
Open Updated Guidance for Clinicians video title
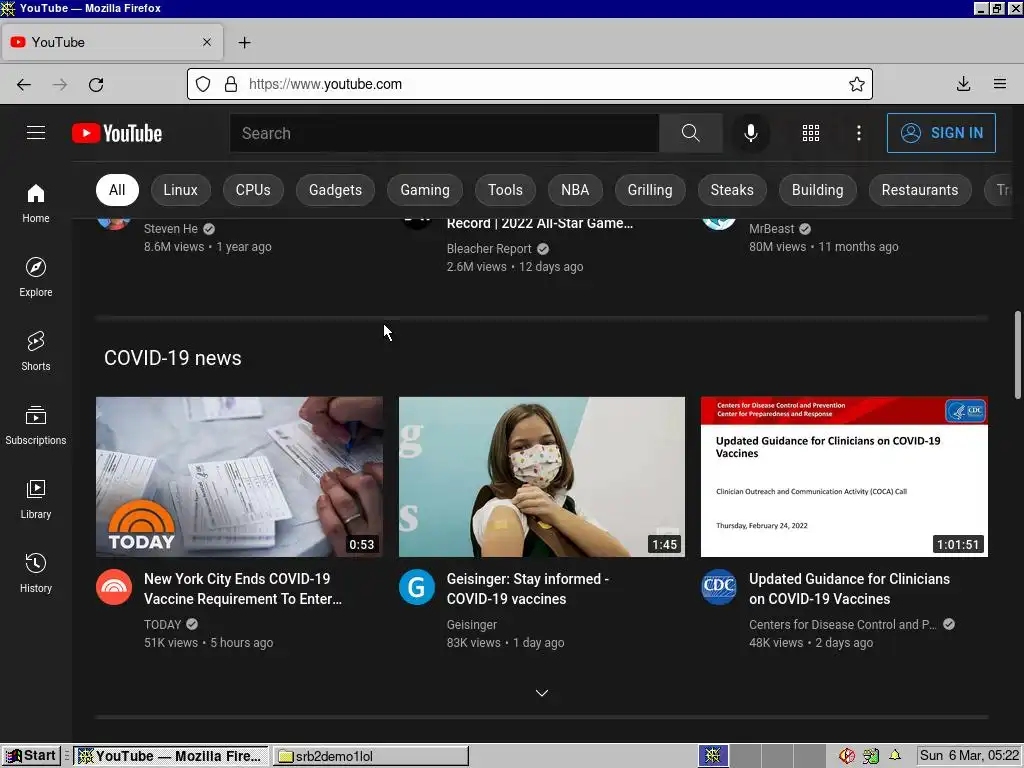point(849,588)
